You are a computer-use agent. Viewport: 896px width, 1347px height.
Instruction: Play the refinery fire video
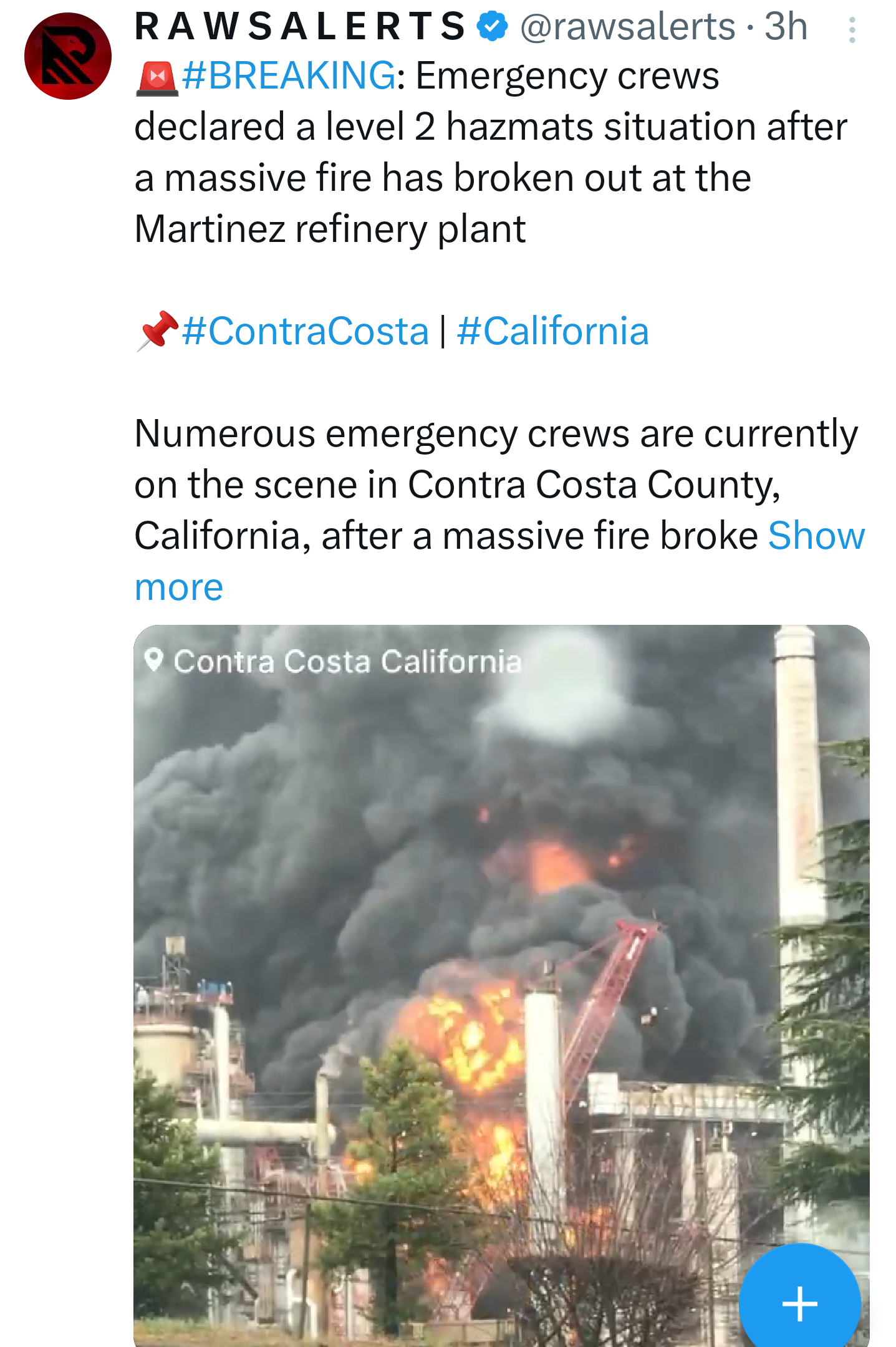pos(501,985)
